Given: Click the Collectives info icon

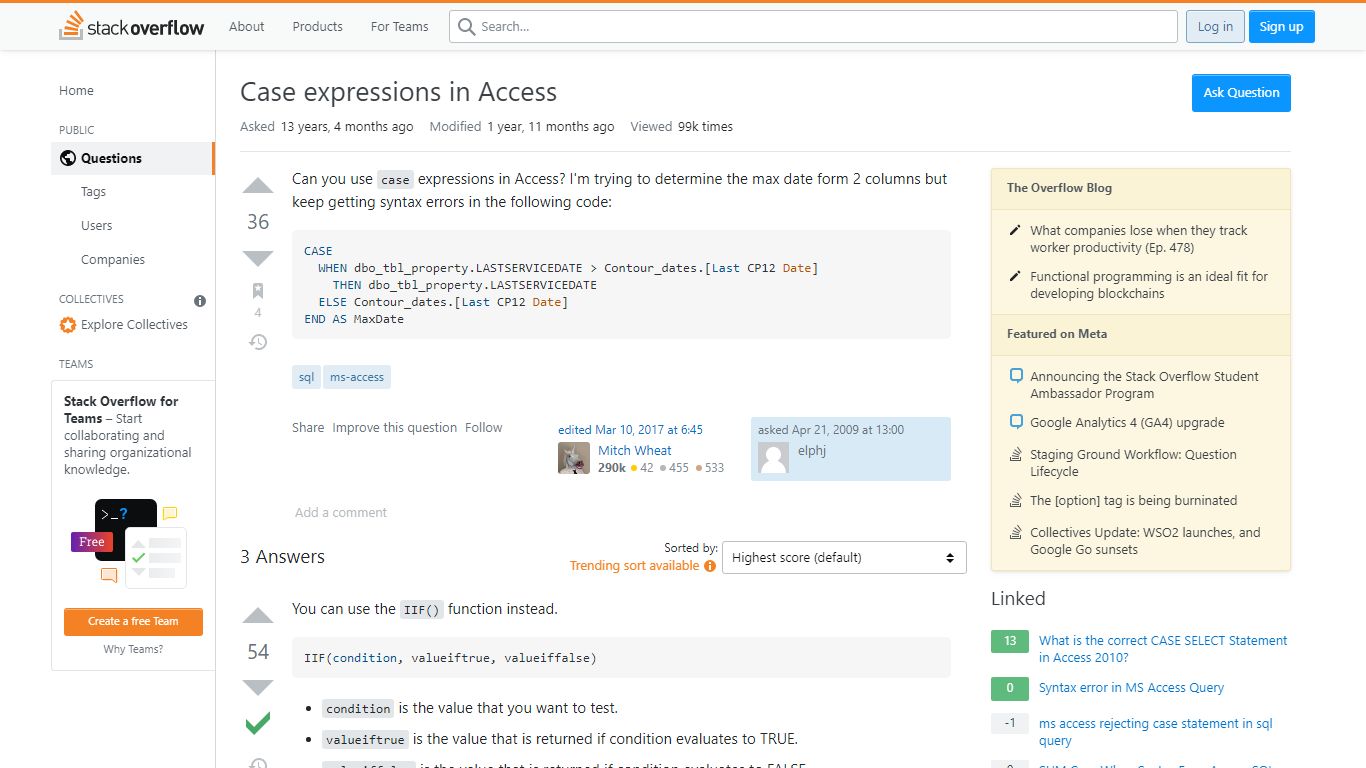Looking at the screenshot, I should 200,300.
